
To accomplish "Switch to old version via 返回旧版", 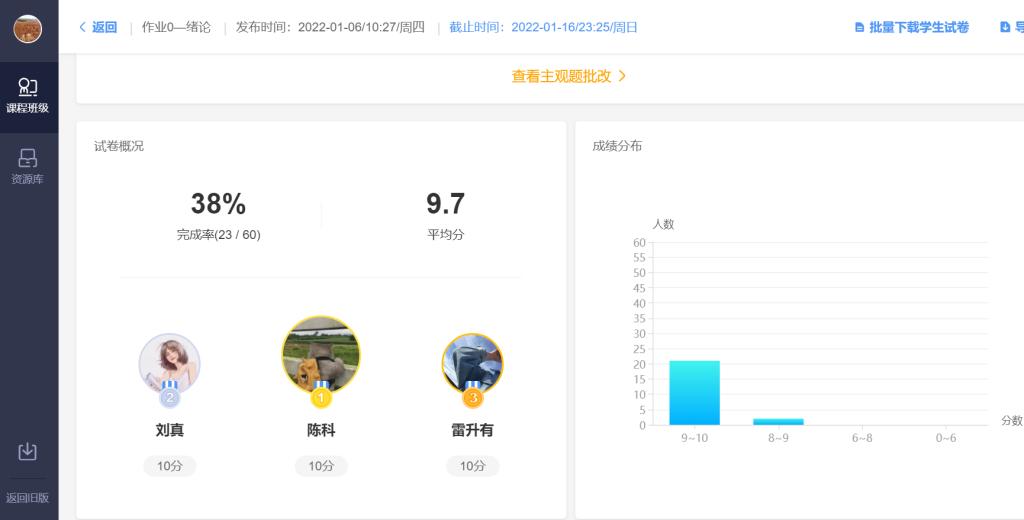I will coord(28,497).
